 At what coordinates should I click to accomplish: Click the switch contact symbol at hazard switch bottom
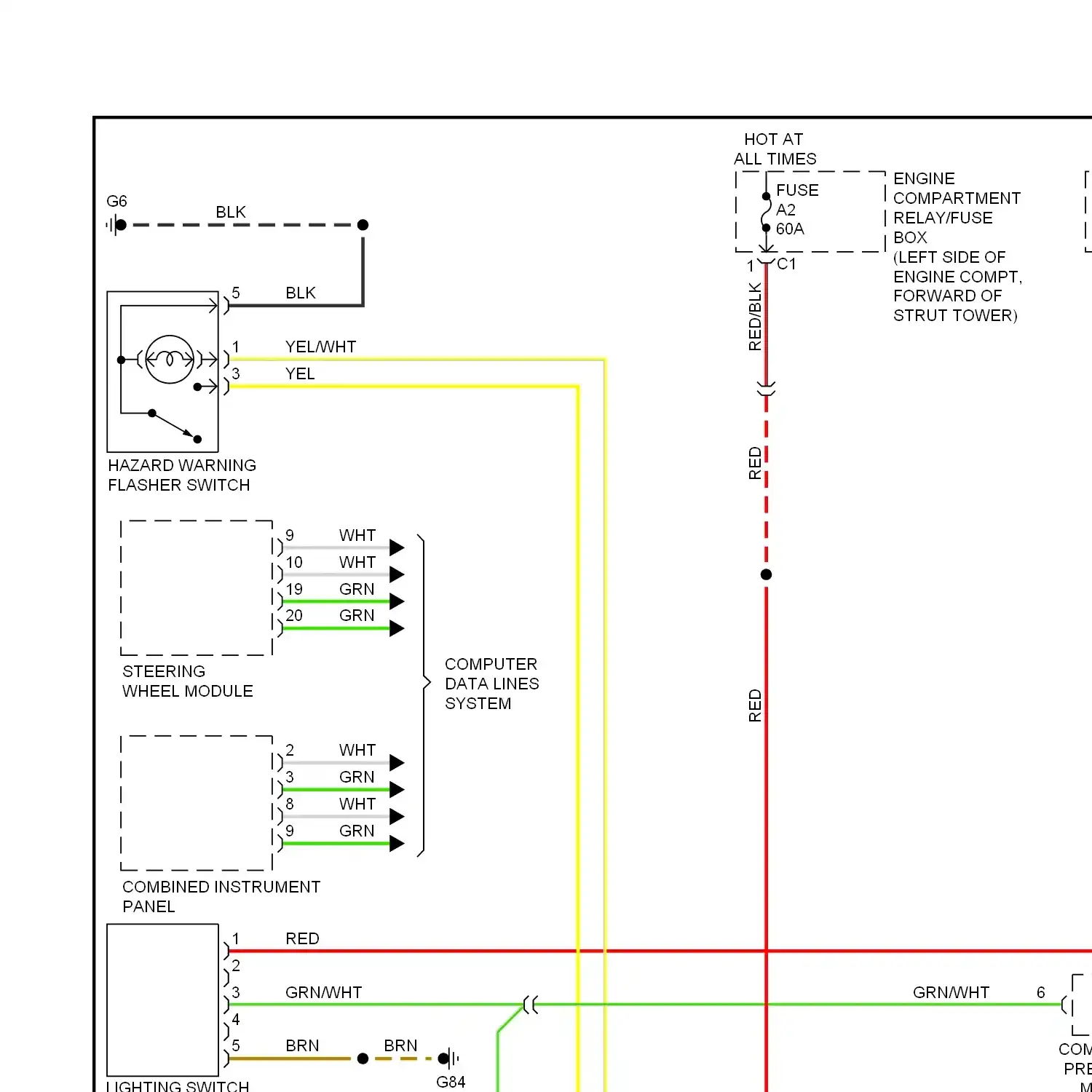(x=174, y=426)
